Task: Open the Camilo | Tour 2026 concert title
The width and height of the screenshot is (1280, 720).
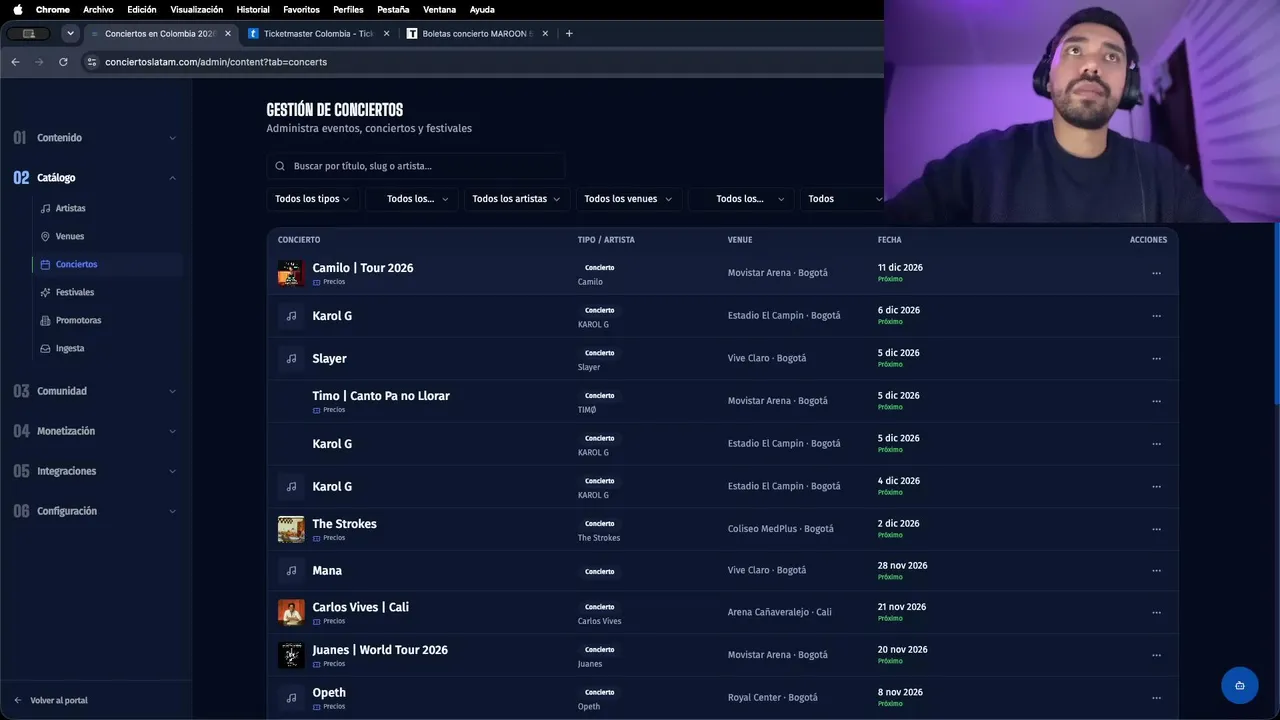Action: pos(362,268)
